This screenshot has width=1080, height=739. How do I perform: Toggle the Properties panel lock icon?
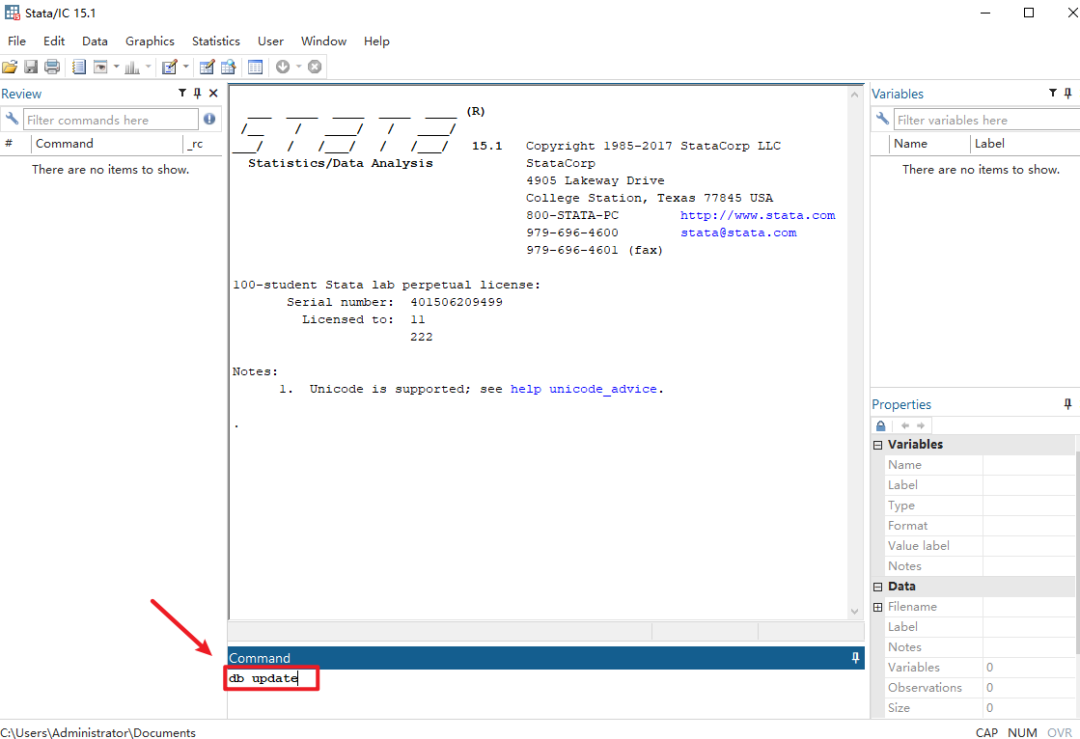tap(881, 426)
